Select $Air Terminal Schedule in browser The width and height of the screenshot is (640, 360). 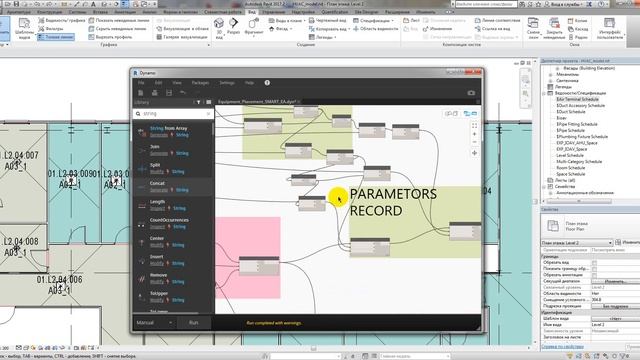click(578, 99)
